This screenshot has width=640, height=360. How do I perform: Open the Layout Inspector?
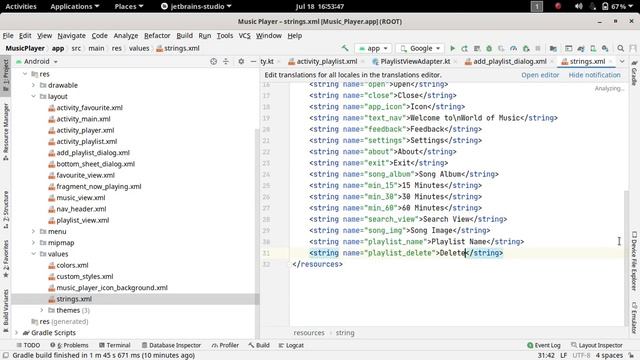coord(596,345)
